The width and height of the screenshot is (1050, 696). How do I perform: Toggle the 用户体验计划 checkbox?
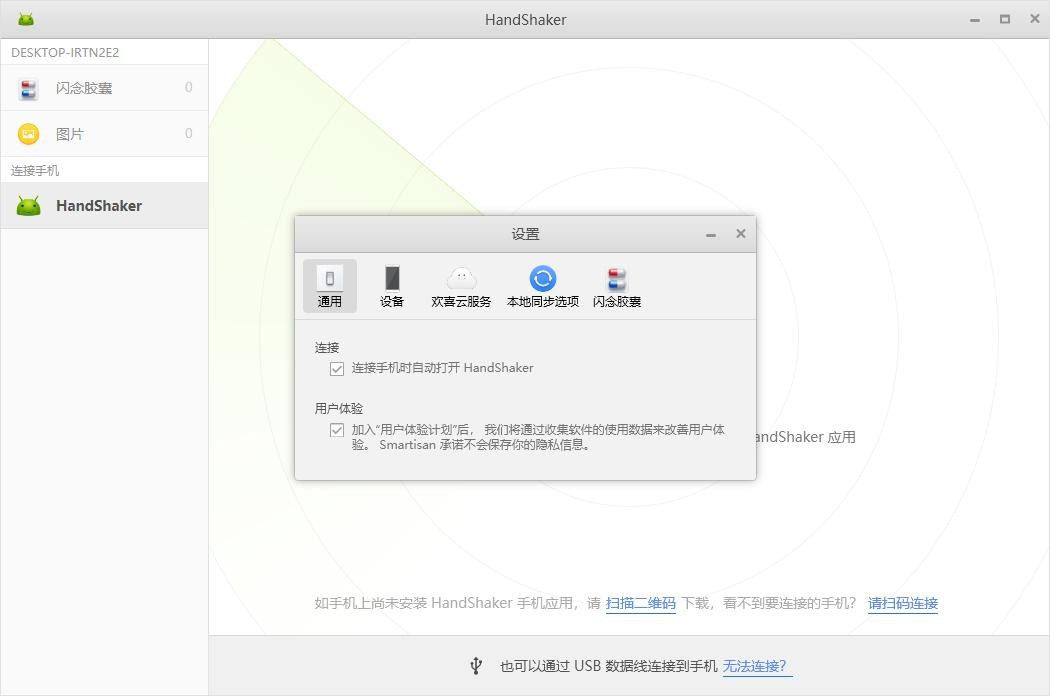(x=337, y=430)
